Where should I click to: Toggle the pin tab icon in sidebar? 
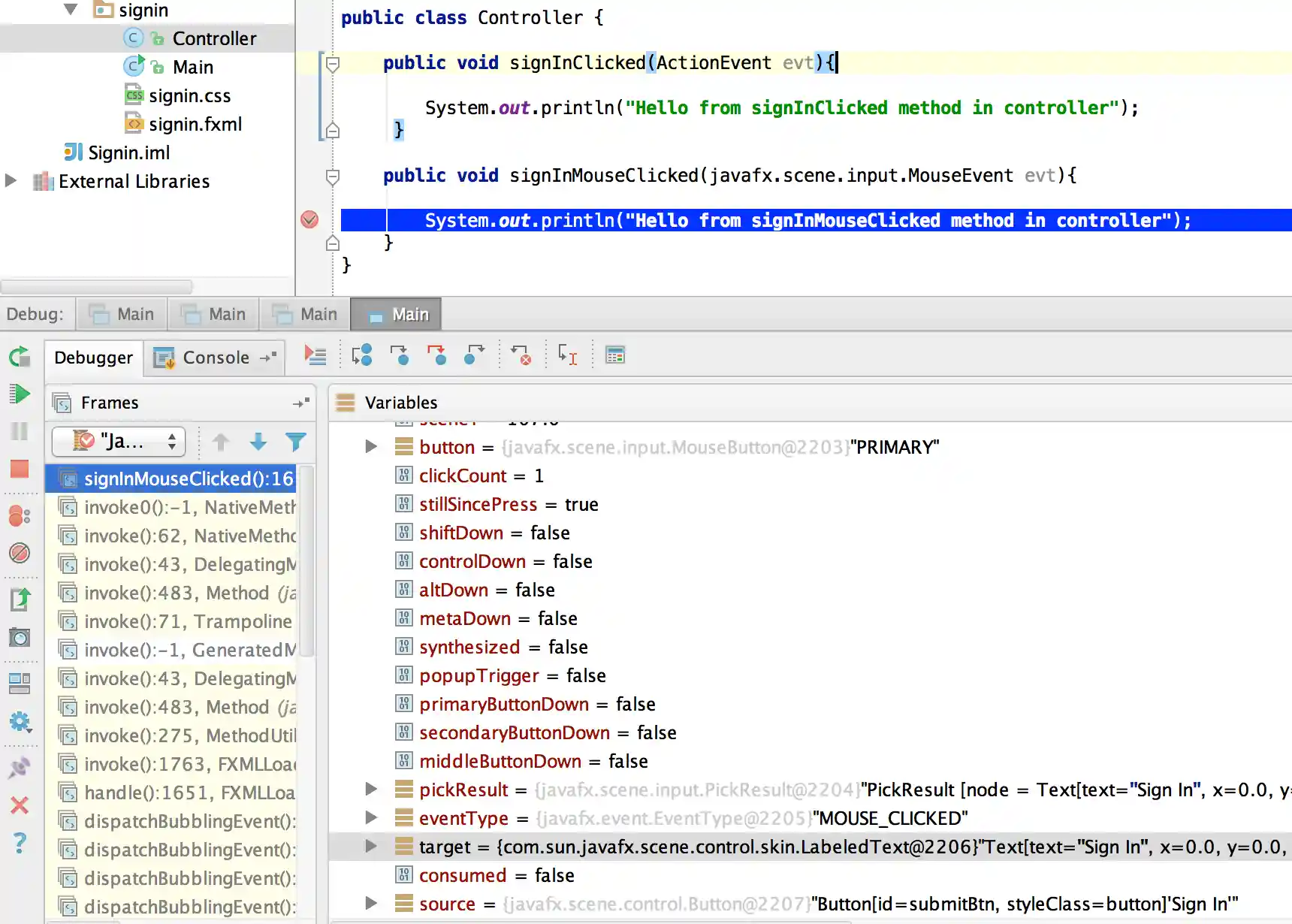(x=20, y=767)
